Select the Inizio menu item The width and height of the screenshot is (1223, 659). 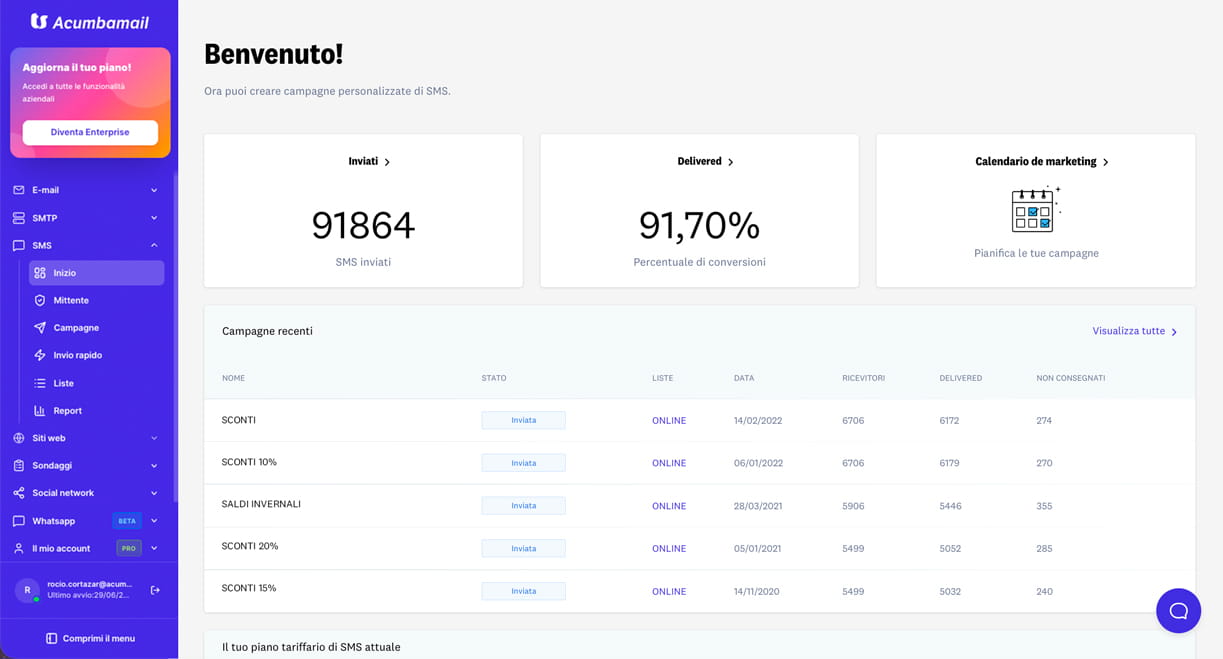click(x=96, y=273)
